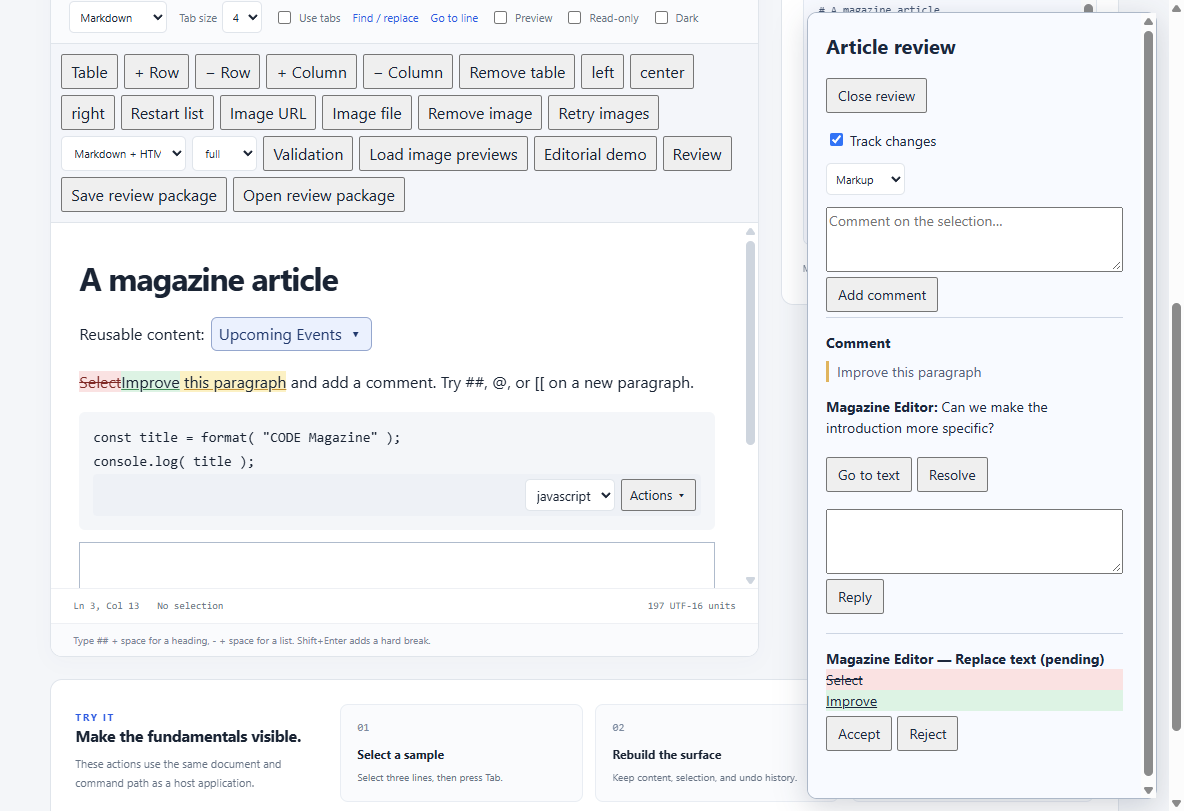Click Load image previews button
Screen dimensions: 1184x811
443,153
